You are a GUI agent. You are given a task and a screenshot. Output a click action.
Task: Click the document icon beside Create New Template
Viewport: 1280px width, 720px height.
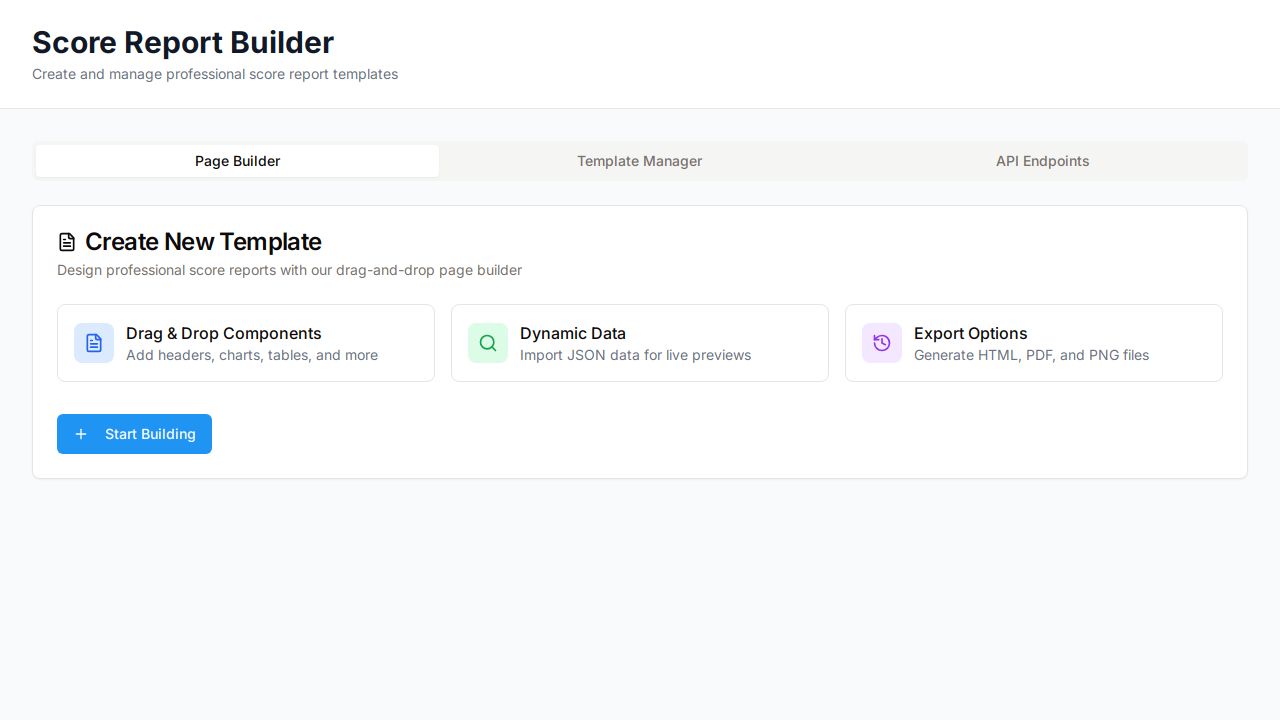(67, 242)
